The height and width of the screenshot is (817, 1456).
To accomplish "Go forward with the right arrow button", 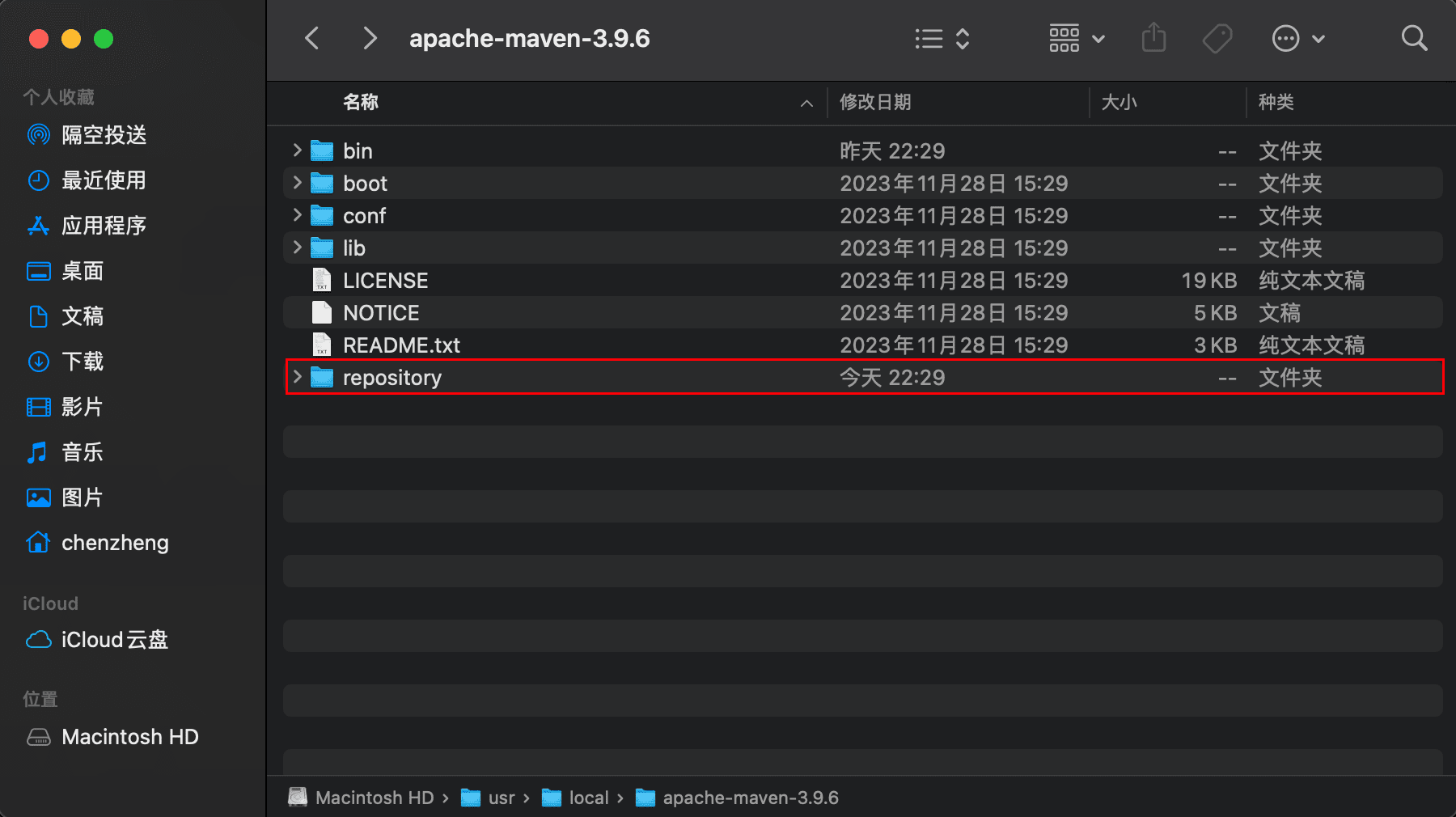I will (x=370, y=38).
